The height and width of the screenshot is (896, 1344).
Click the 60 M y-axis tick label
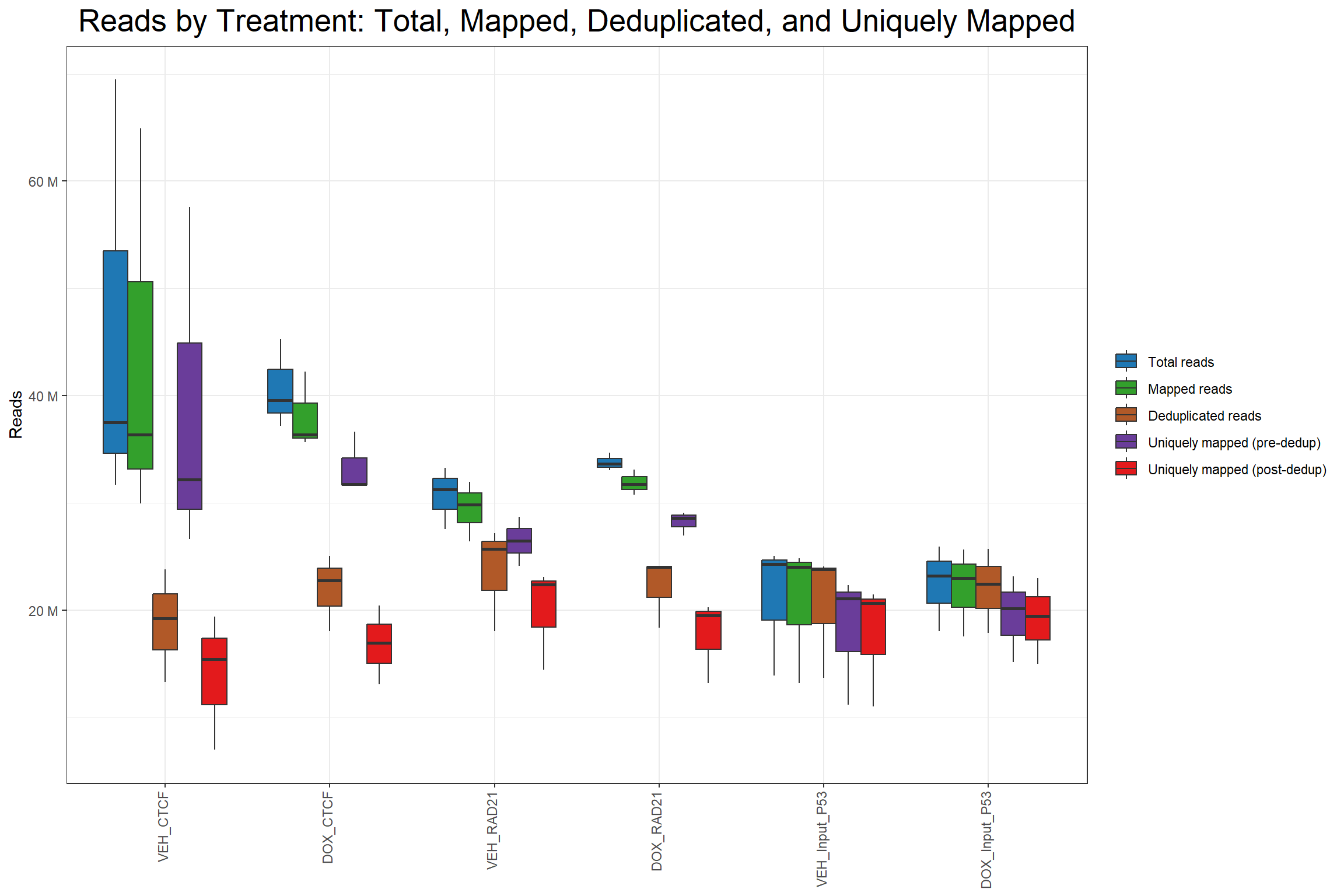click(x=44, y=182)
